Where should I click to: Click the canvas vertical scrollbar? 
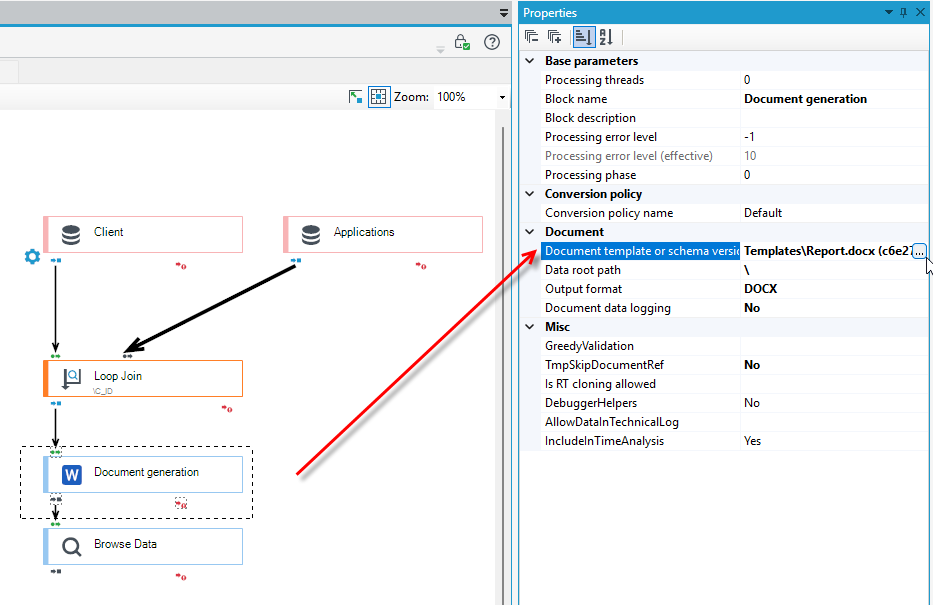click(502, 365)
